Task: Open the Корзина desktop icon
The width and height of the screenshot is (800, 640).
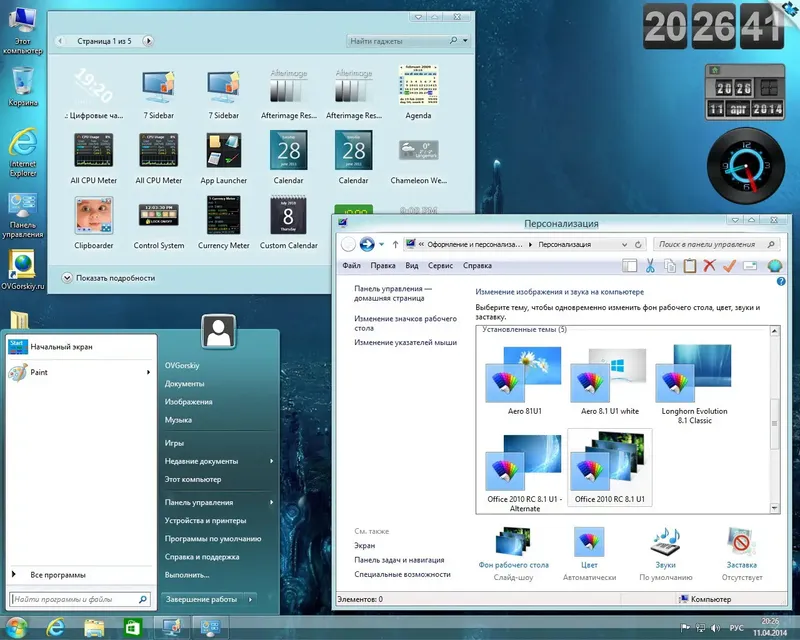Action: [22, 87]
